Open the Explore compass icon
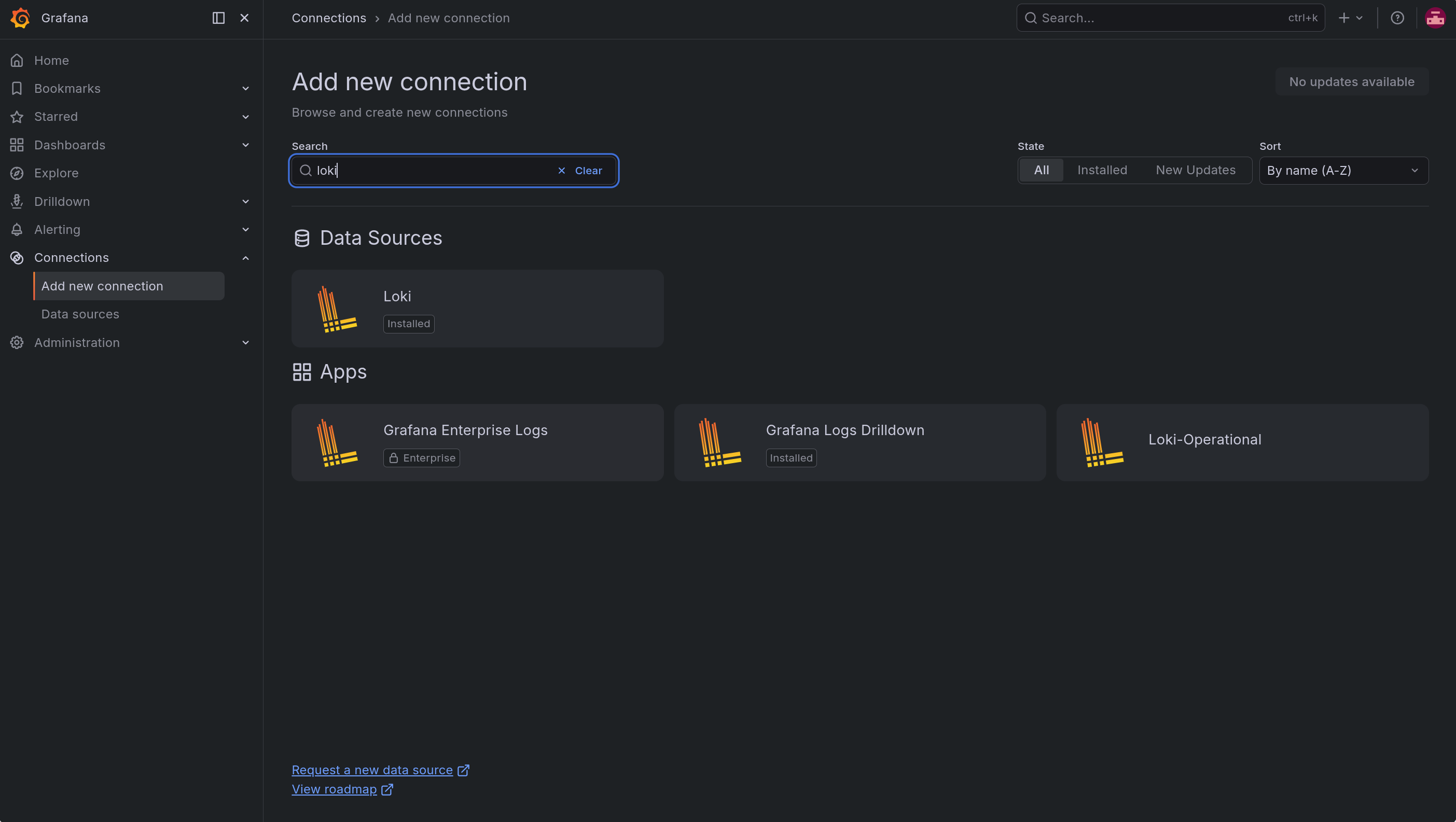Screen dimensions: 1456x822 (x=17, y=173)
